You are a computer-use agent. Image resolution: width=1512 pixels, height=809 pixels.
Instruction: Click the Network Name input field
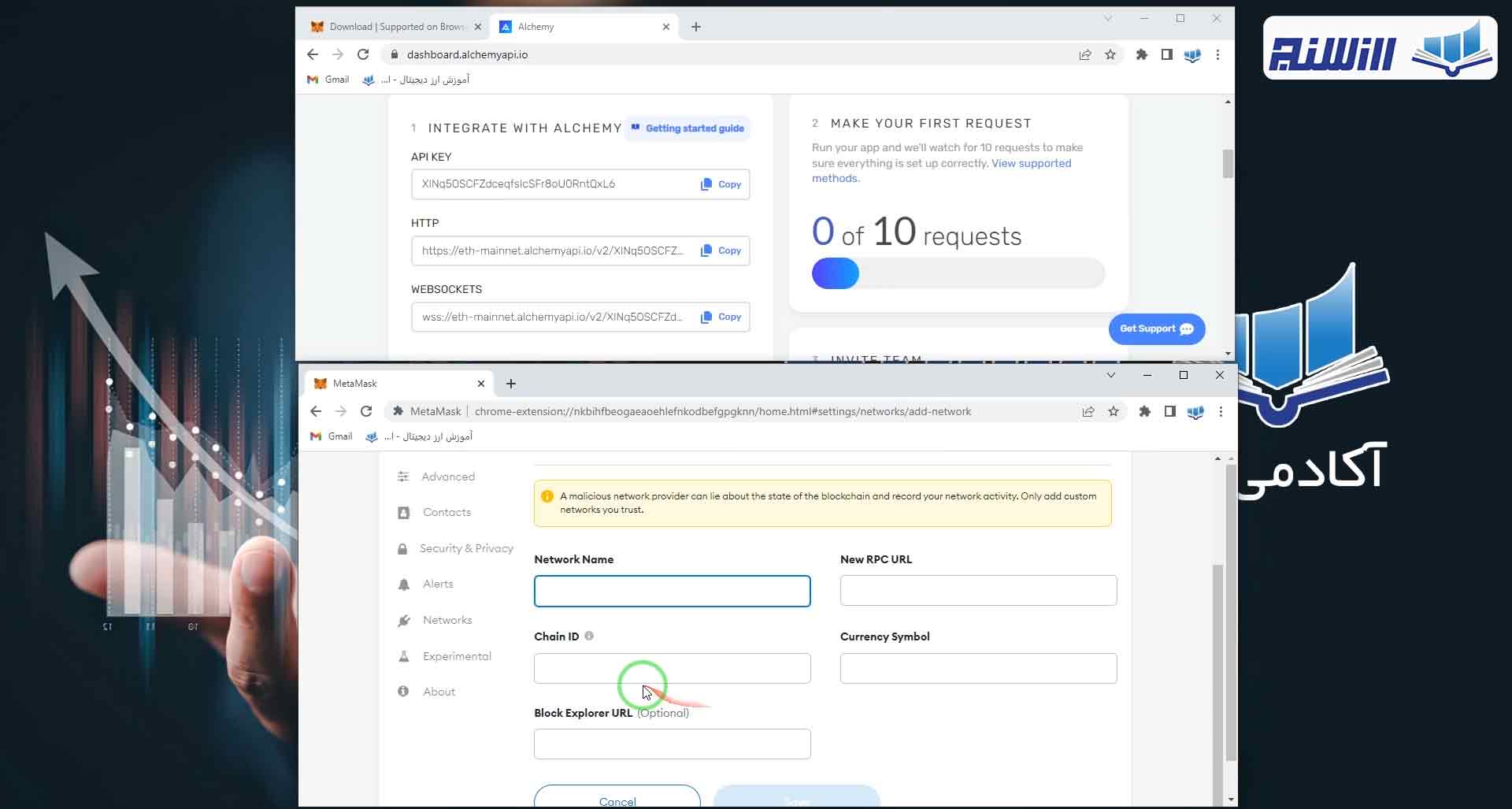click(673, 591)
